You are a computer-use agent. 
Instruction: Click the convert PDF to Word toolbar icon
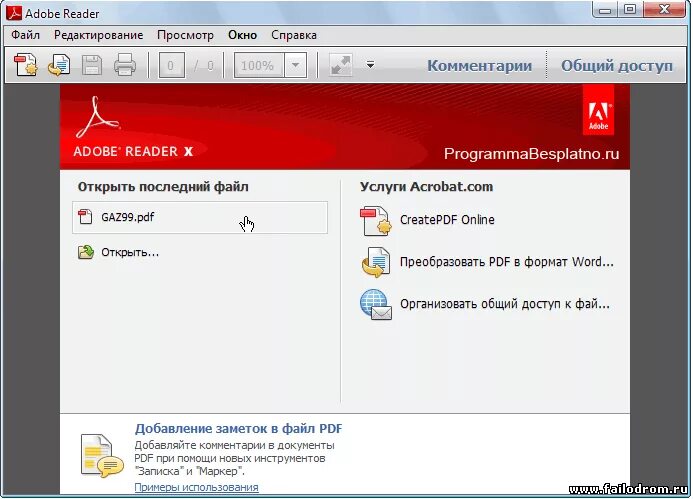tap(59, 65)
